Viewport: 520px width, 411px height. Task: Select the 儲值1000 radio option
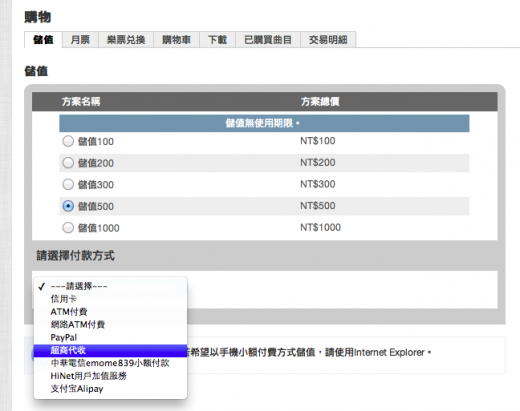(68, 228)
